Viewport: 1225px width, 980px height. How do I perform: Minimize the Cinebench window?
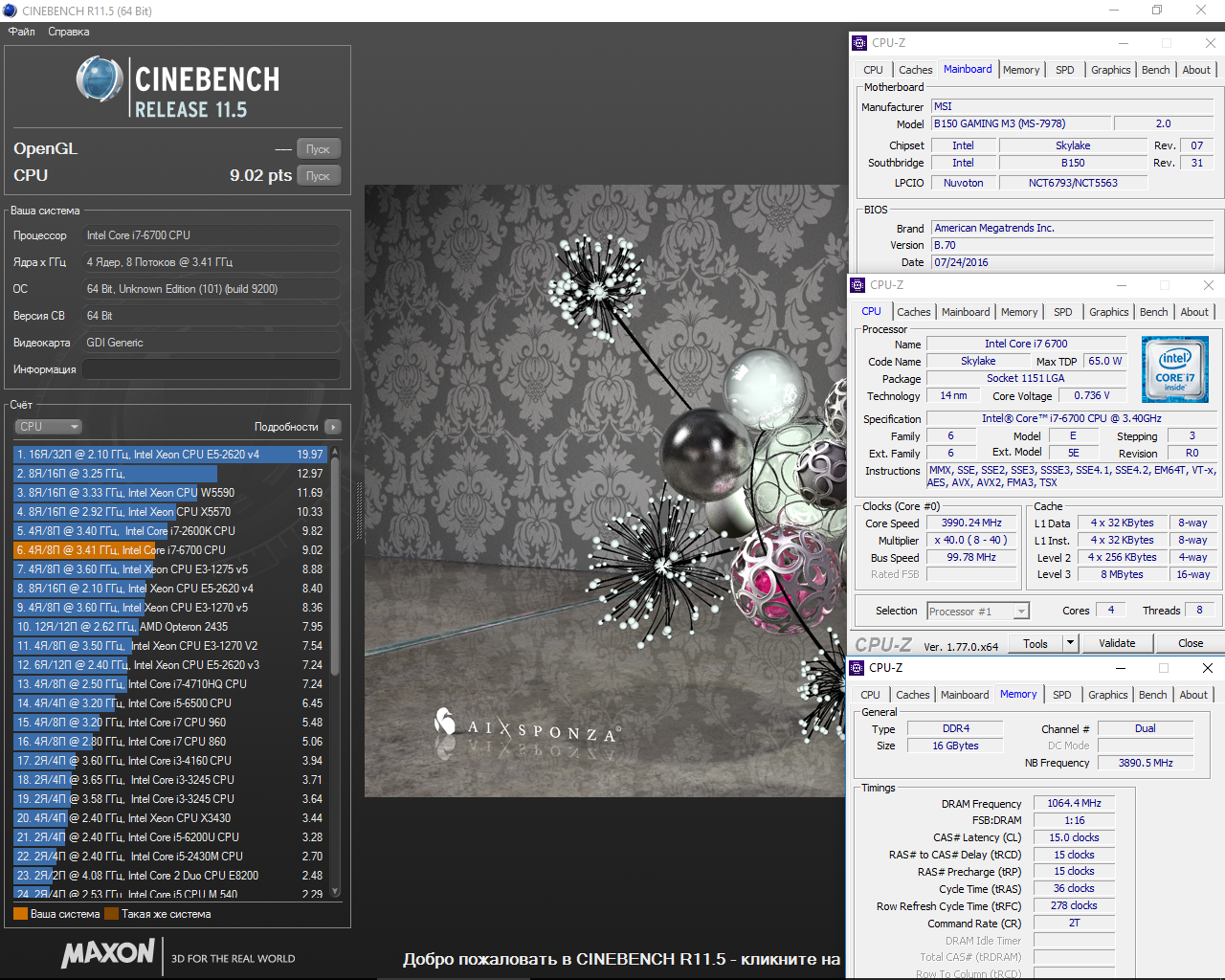tap(1114, 11)
